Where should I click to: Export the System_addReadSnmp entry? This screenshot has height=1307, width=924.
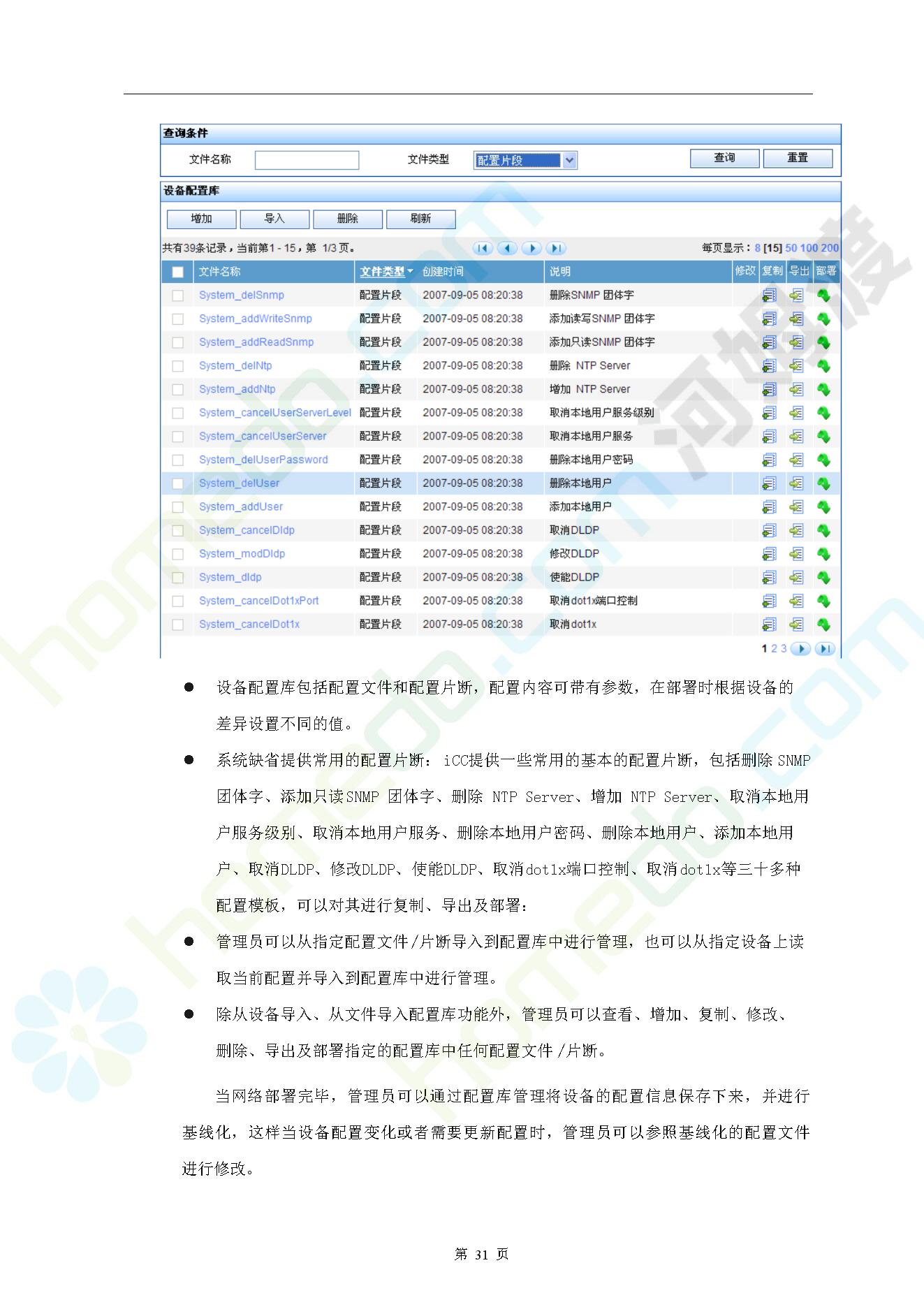tap(796, 342)
